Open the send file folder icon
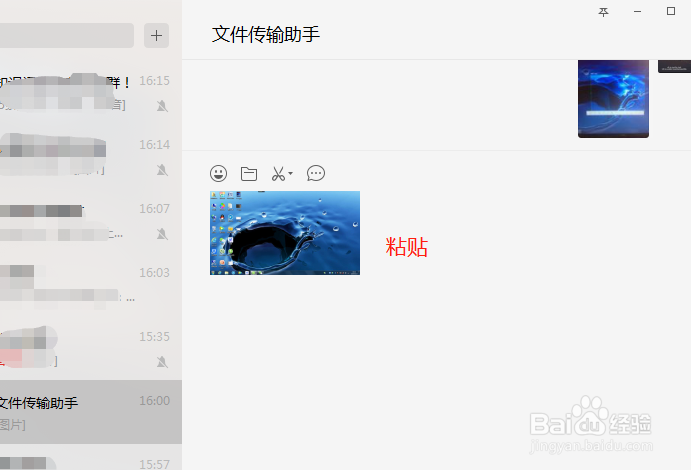Image resolution: width=691 pixels, height=470 pixels. pyautogui.click(x=249, y=174)
